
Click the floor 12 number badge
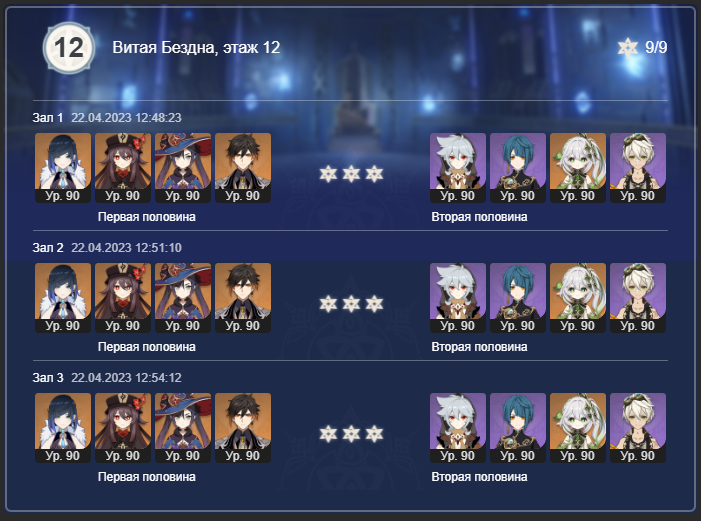pos(69,47)
